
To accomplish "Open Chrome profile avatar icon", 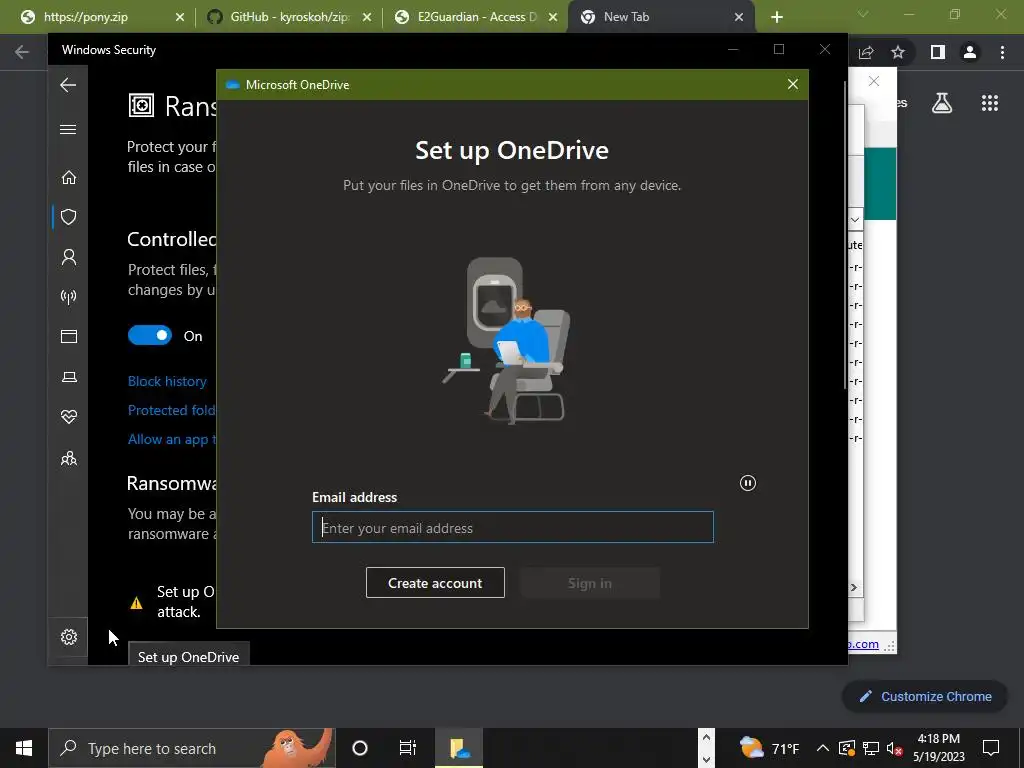I will [970, 52].
